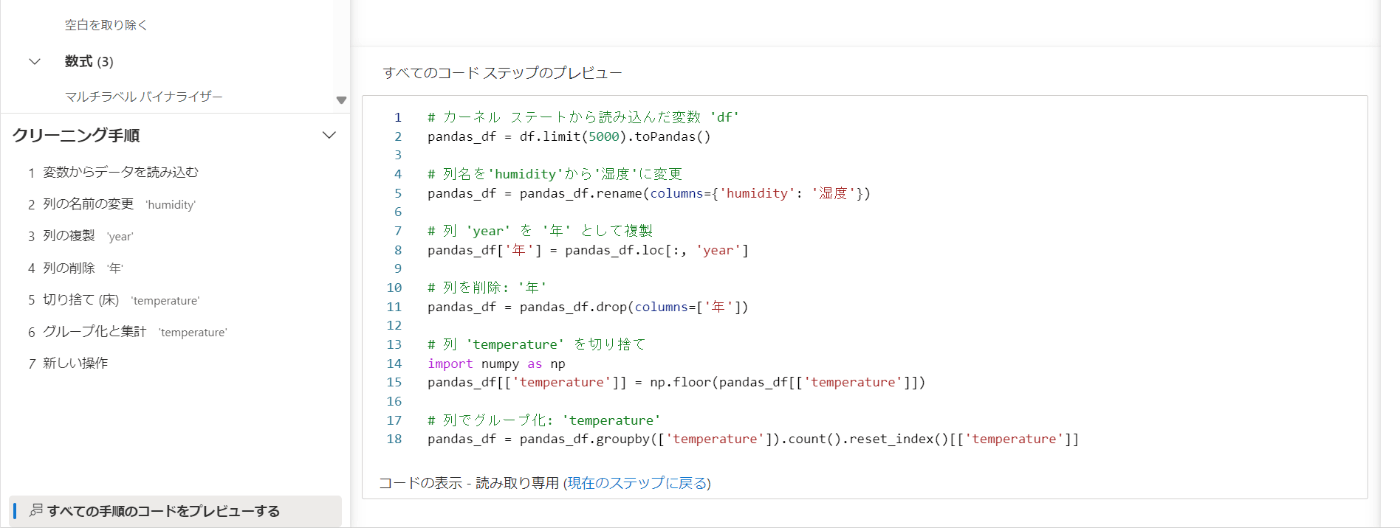Click the クリーニング手順 heading
Screen dimensions: 1400x528
(76, 135)
